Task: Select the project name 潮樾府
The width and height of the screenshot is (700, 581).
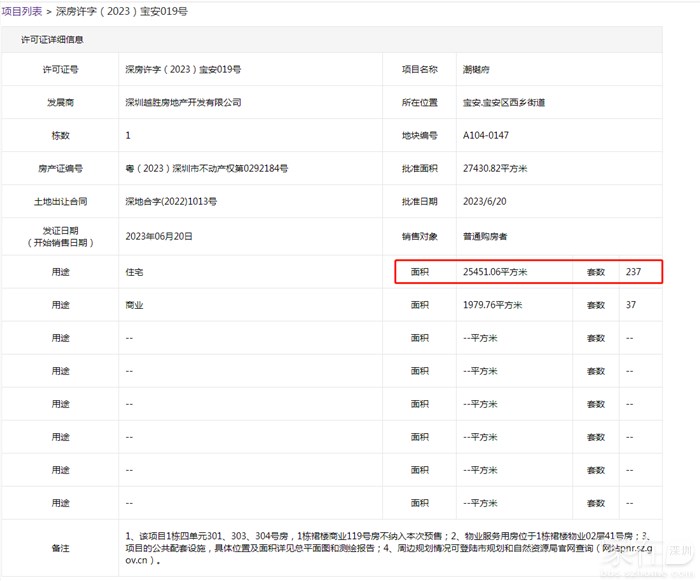Action: click(476, 70)
